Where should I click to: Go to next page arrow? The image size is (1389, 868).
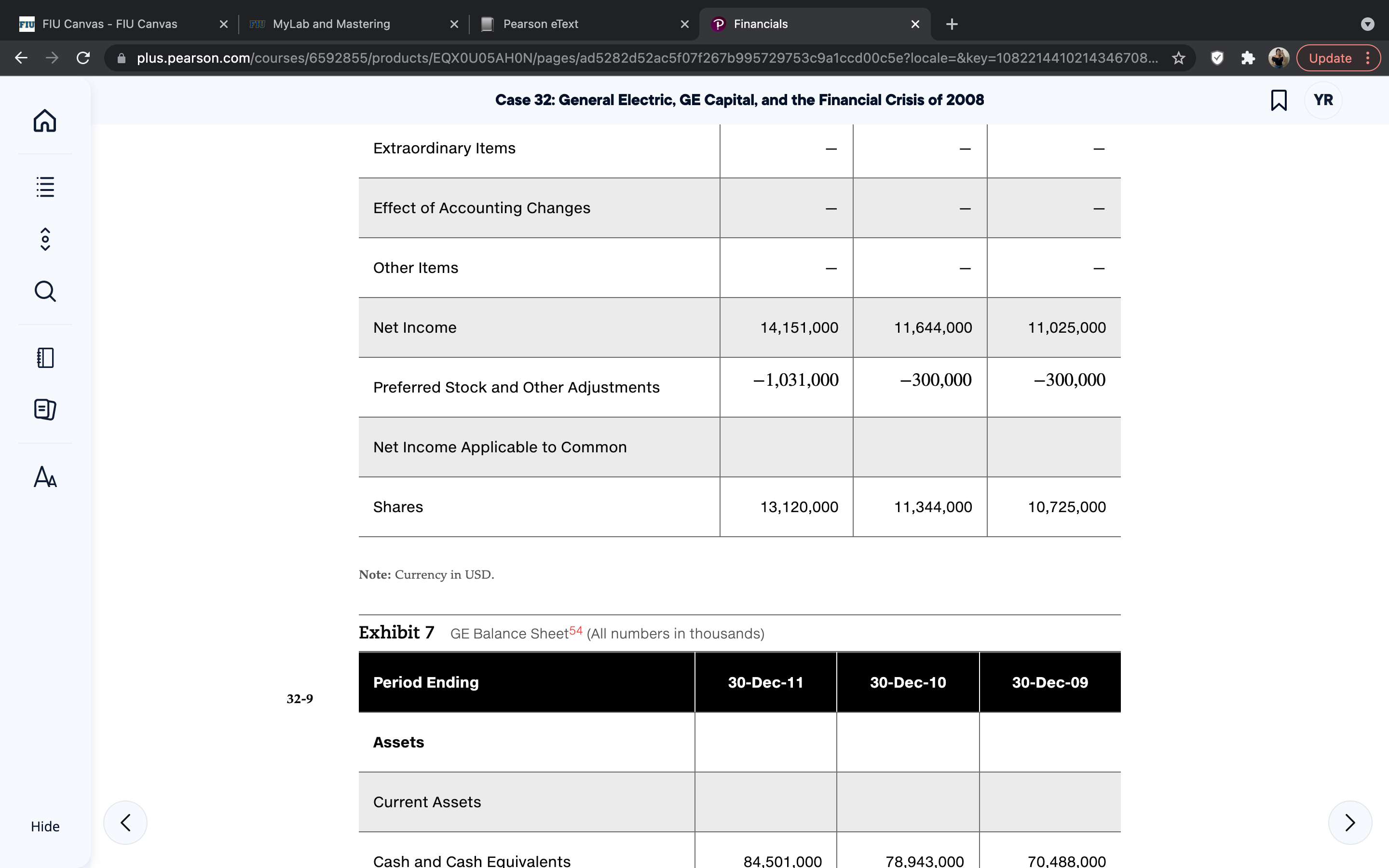1350,823
